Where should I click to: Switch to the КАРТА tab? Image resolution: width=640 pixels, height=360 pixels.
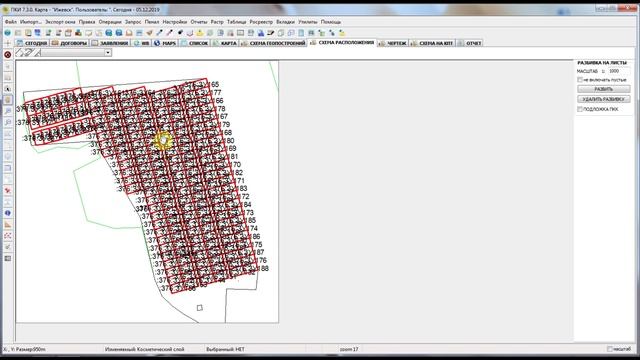(x=224, y=43)
